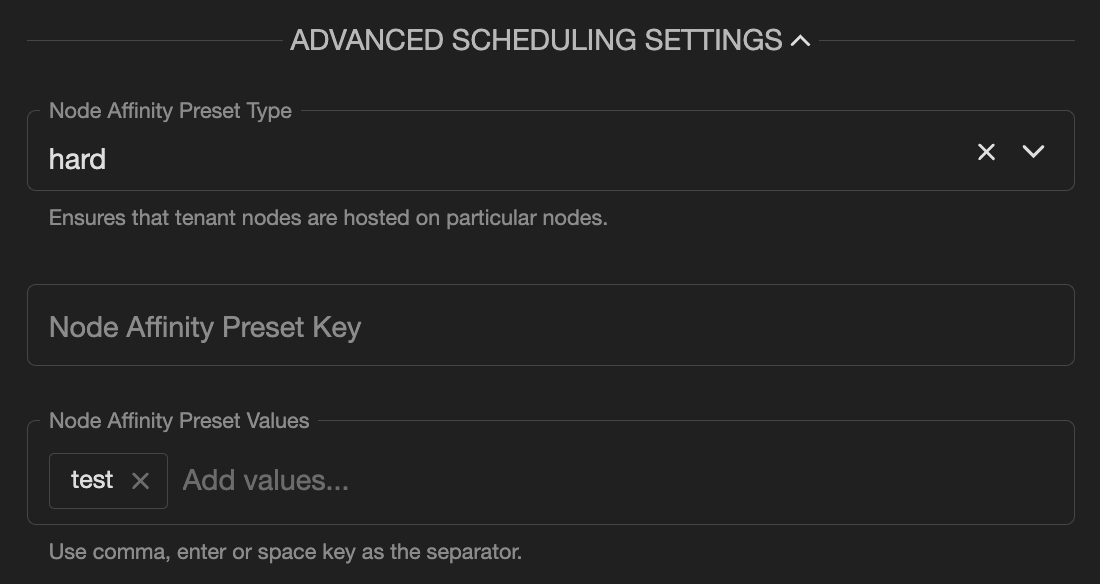Click the hard value to show dropdown options
The image size is (1100, 584).
coord(77,158)
